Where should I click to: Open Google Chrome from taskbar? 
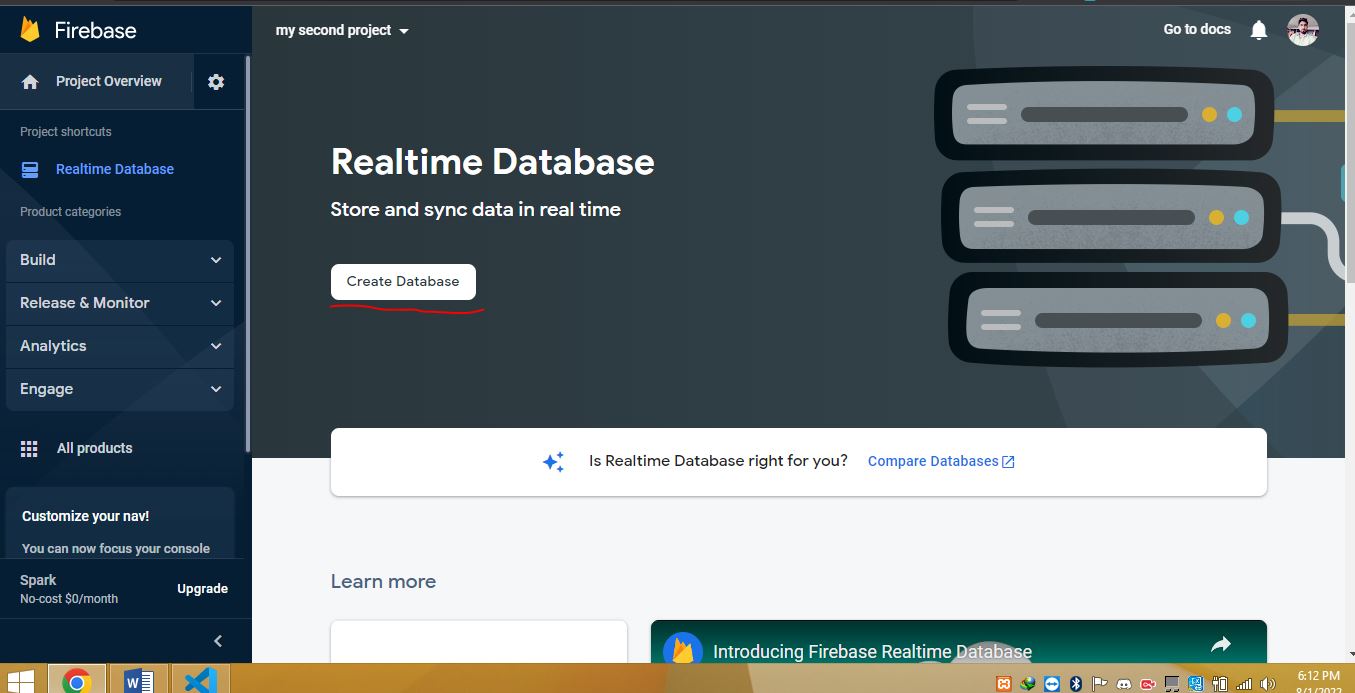tap(77, 681)
